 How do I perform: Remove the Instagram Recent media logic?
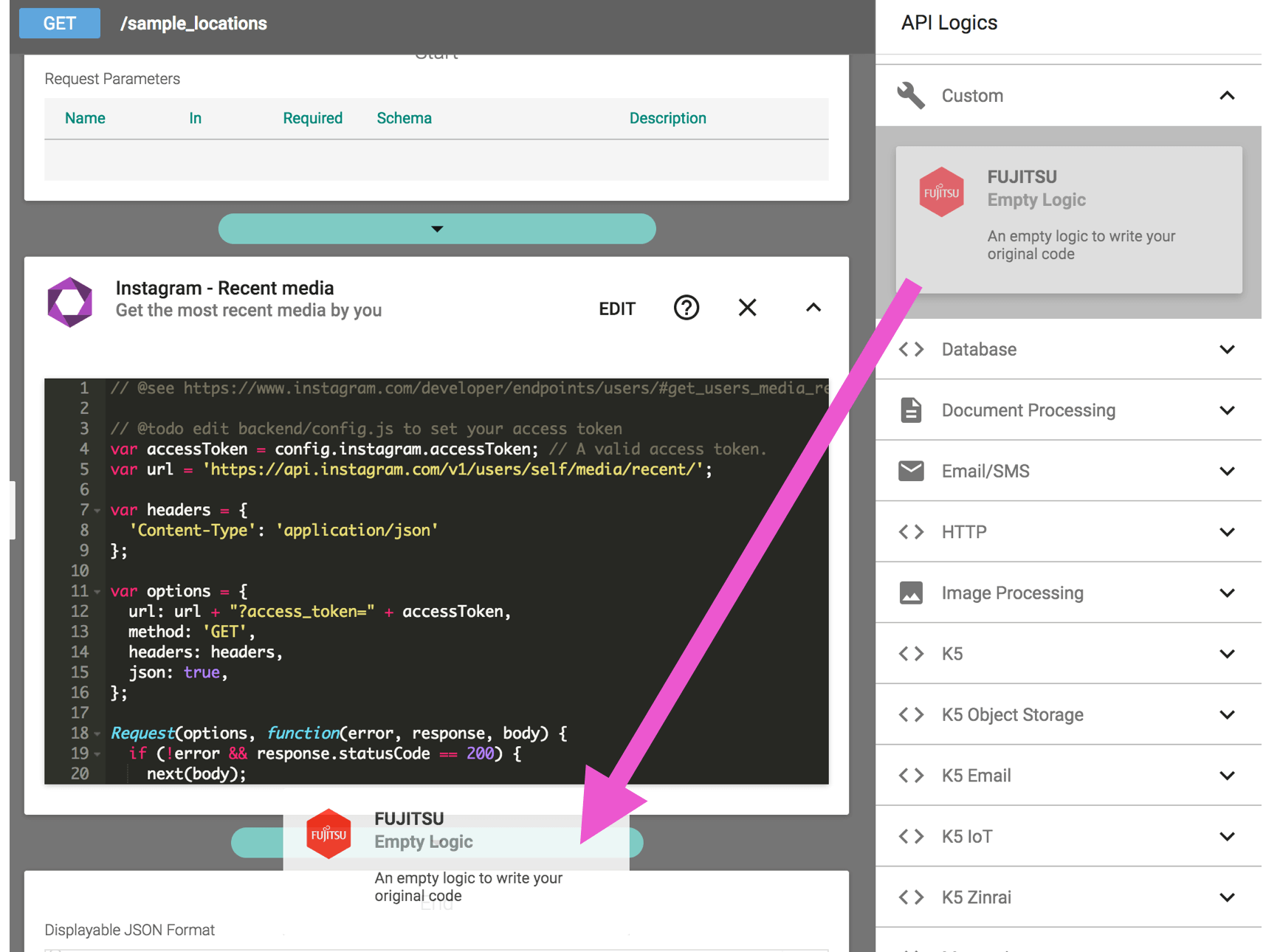click(x=748, y=308)
